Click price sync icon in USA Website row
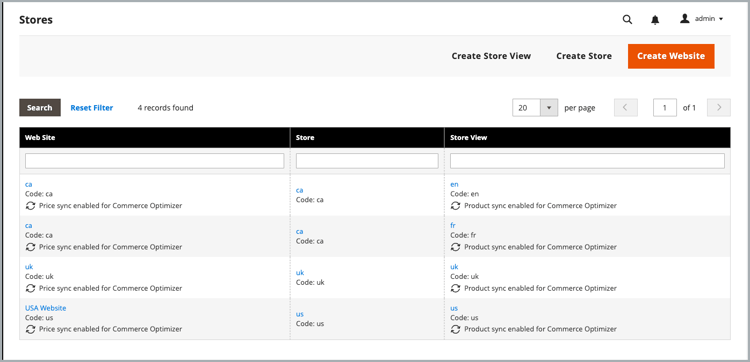This screenshot has width=750, height=362. click(30, 329)
